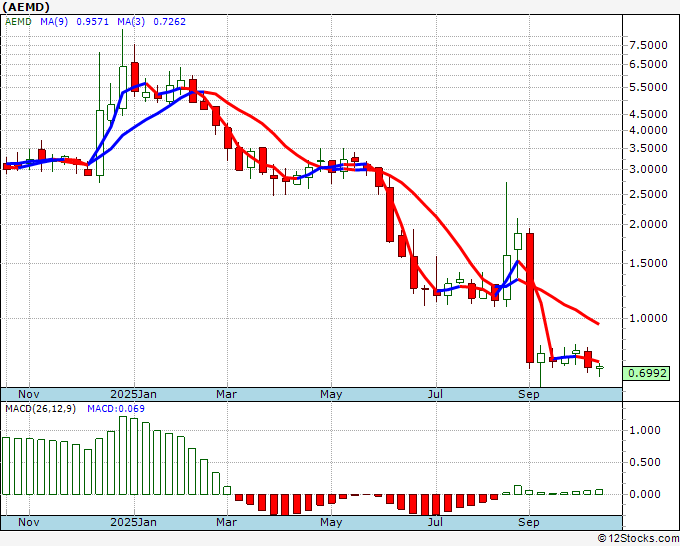This screenshot has height=546, width=680.
Task: Click the (AEMD) chart title
Action: pyautogui.click(x=26, y=7)
